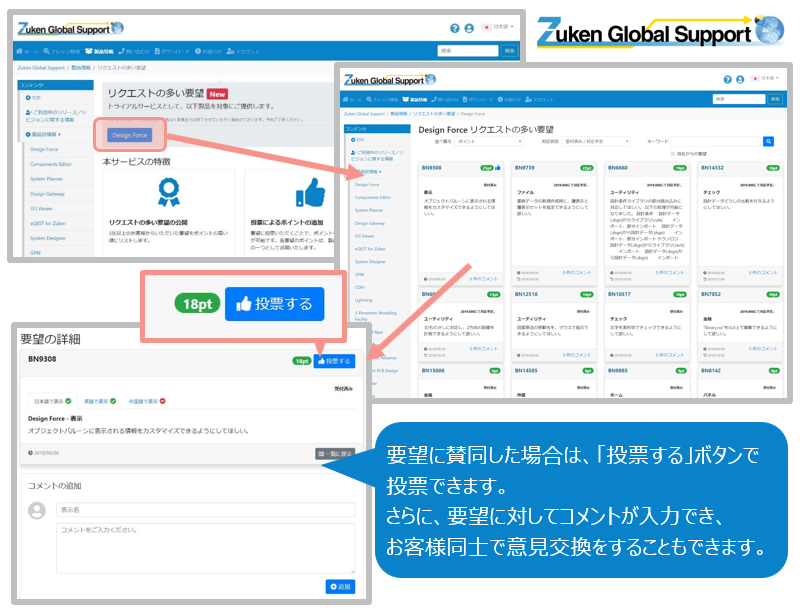This screenshot has width=800, height=615.
Task: Open DG Viewer in the overview page sidebar
Action: pyautogui.click(x=41, y=209)
